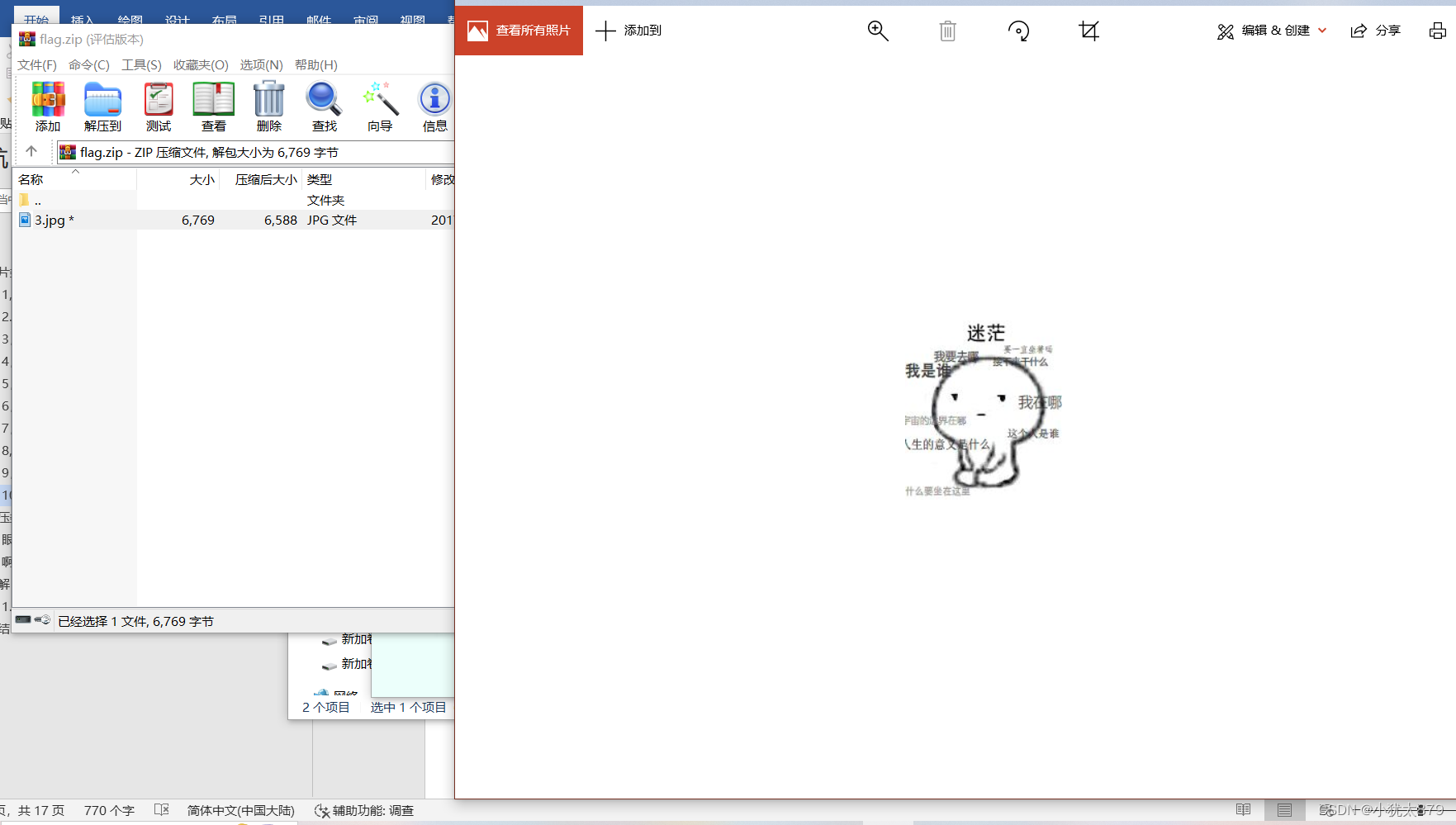The width and height of the screenshot is (1456, 825).
Task: Rotate the photo with the rotate icon
Action: 1018,31
